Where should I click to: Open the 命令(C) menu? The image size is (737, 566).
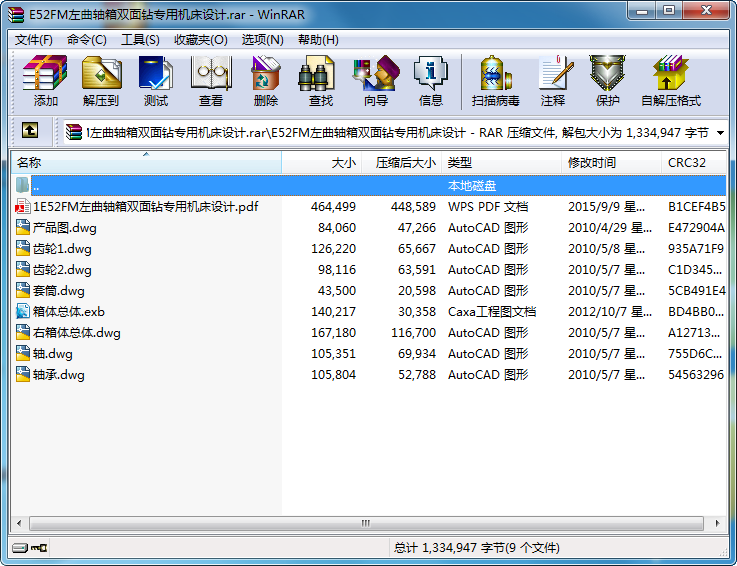point(86,40)
